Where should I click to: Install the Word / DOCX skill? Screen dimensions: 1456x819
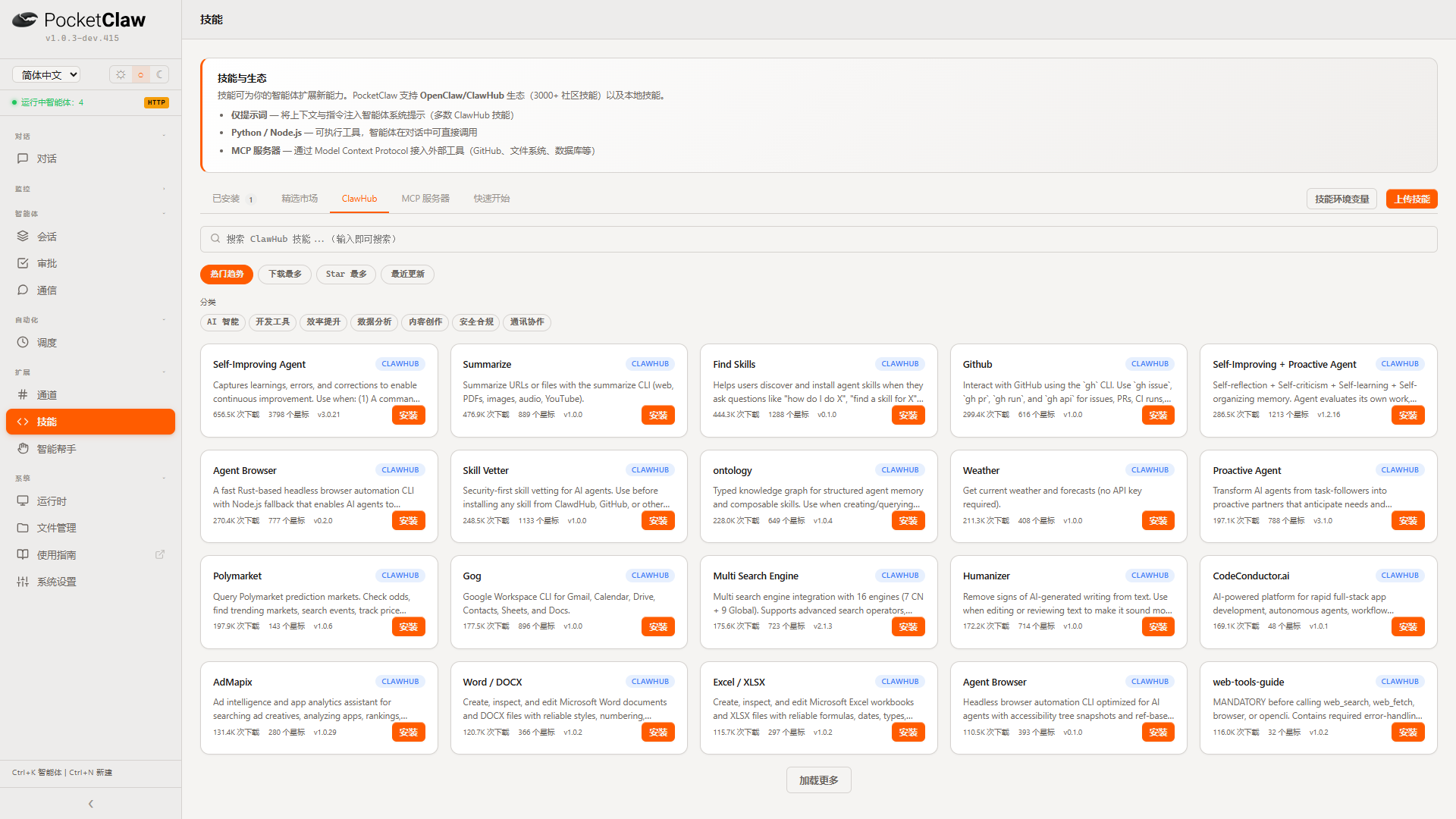point(658,733)
